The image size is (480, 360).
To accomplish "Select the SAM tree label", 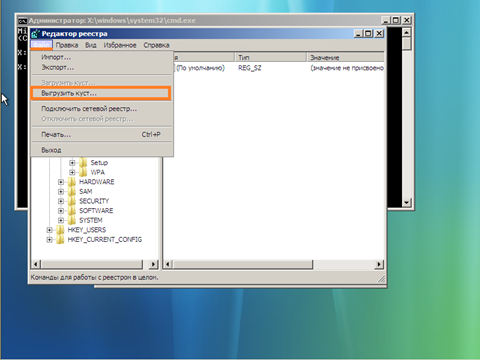I will click(x=86, y=192).
